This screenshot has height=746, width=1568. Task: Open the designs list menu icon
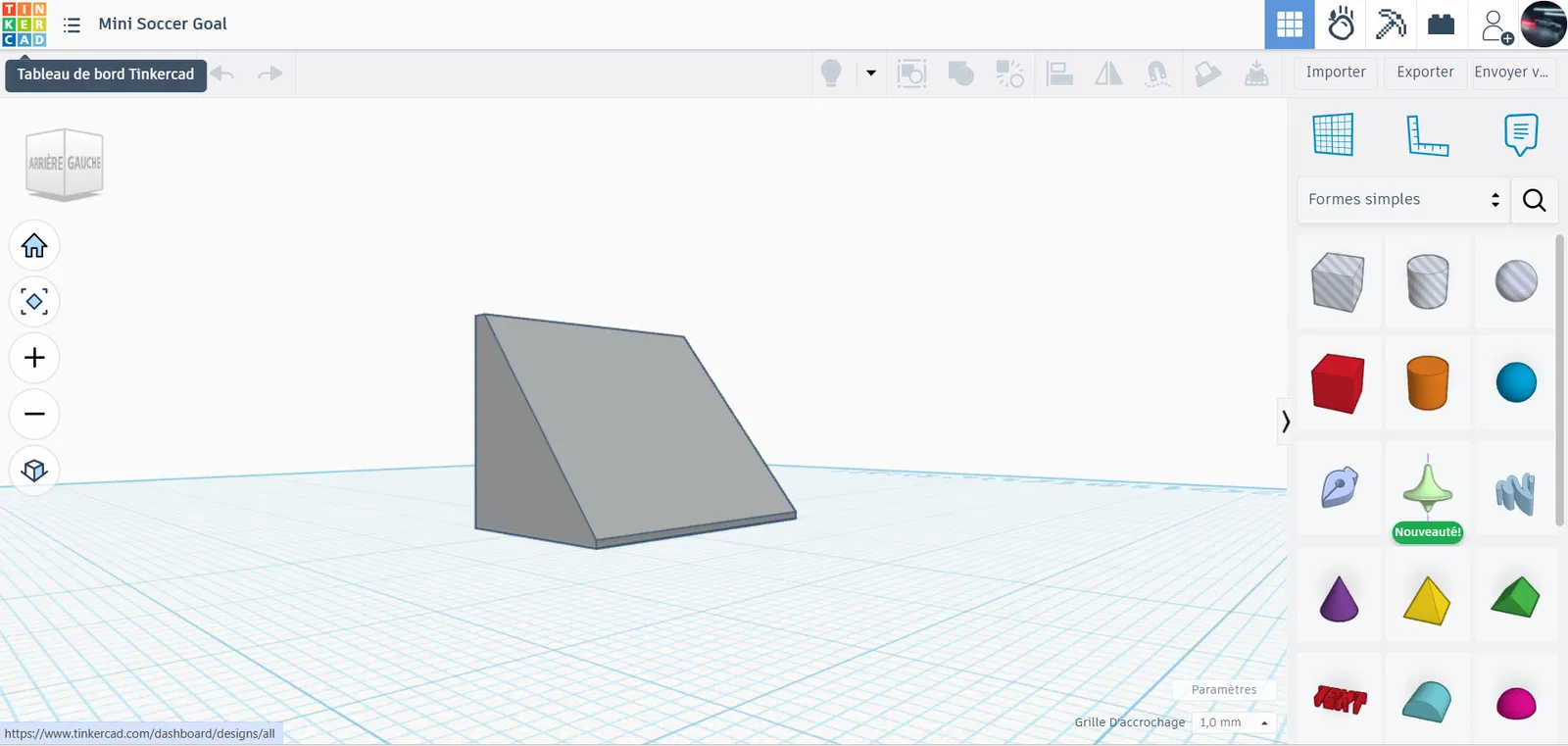(72, 25)
